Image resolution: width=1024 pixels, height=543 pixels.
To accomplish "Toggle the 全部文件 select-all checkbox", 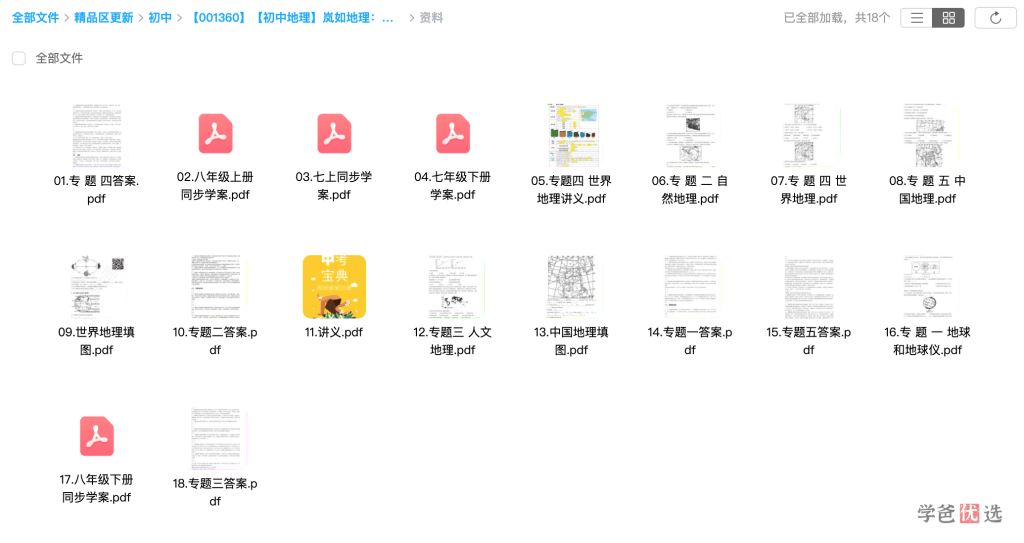I will pos(19,59).
